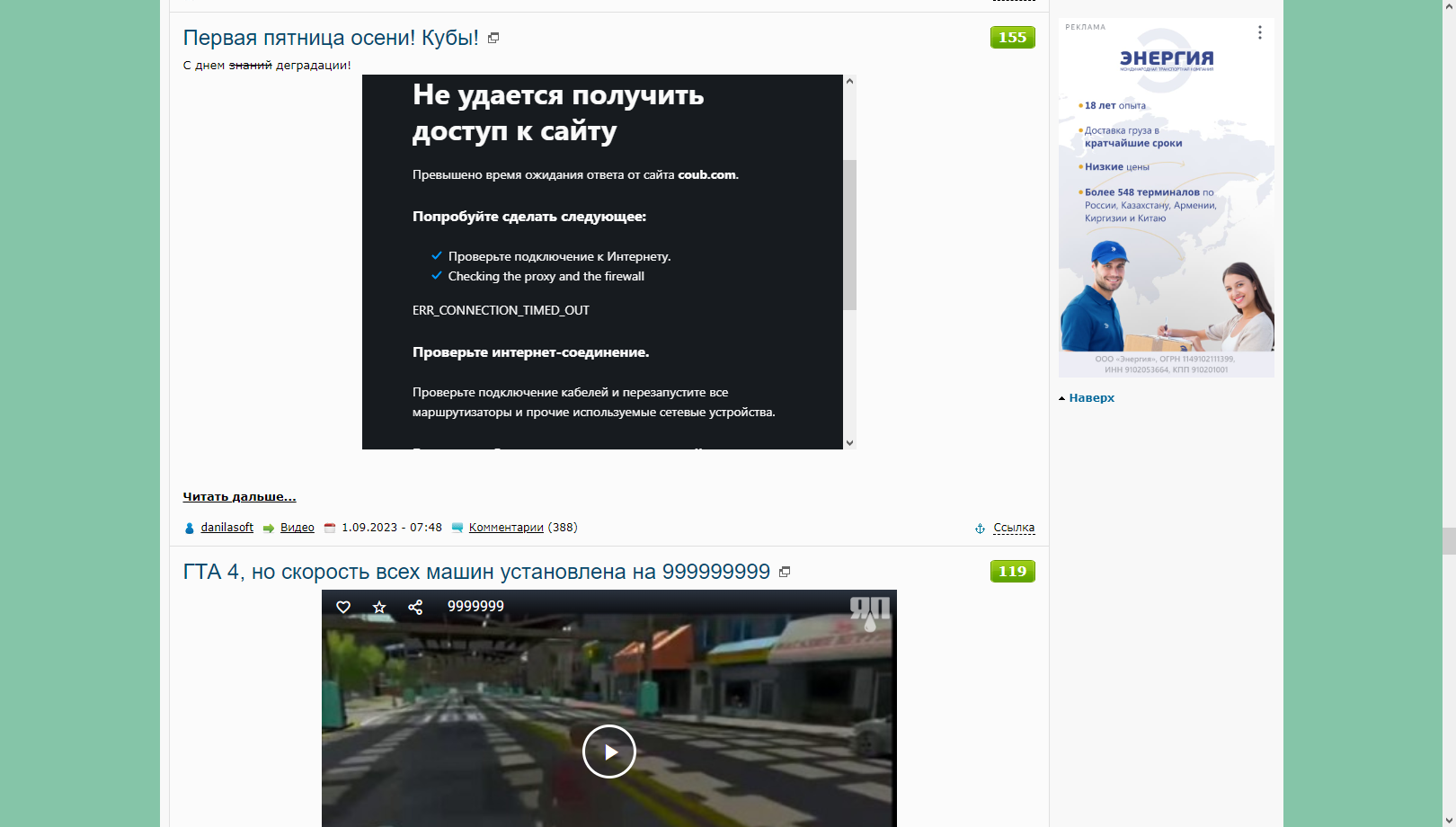Viewport: 1456px width, 827px height.
Task: Click the like heart icon on the video
Action: pyautogui.click(x=343, y=607)
